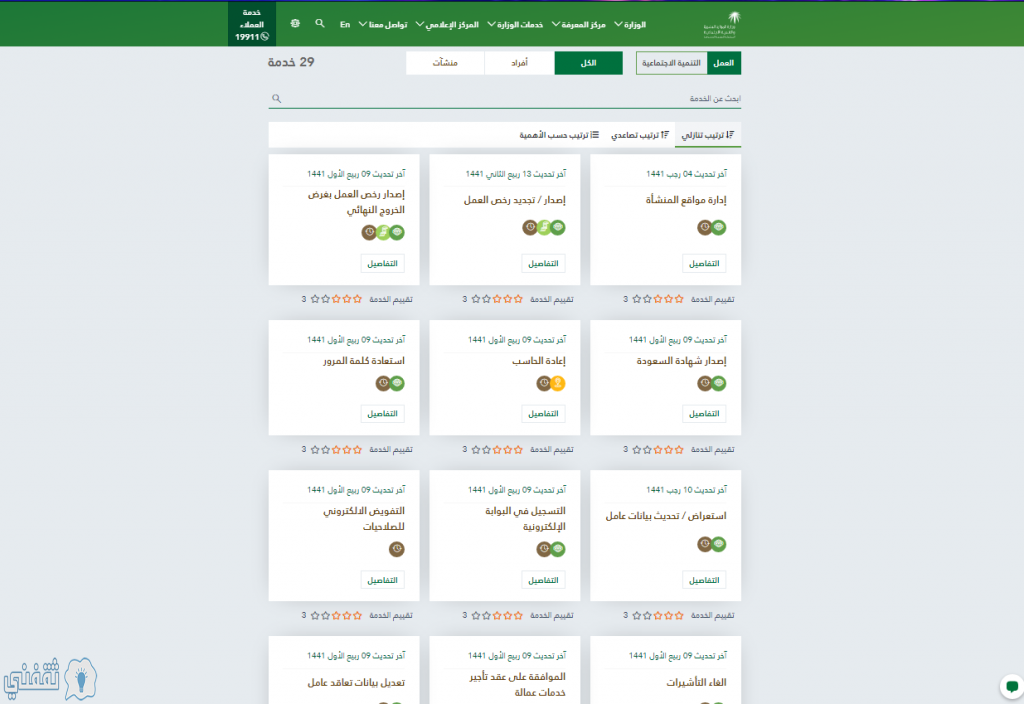Open التفاصيل for إصدار شهادة السعودة
1024x704 pixels.
704,413
